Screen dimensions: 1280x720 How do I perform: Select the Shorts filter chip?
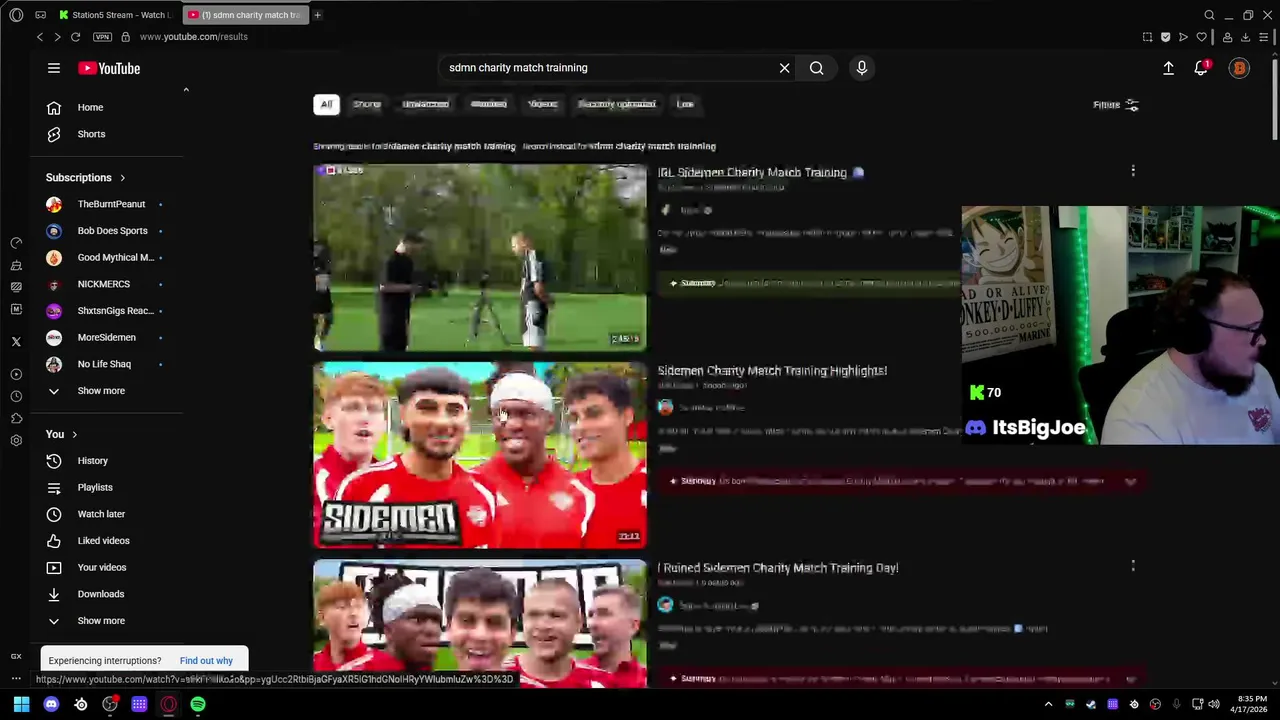pyautogui.click(x=367, y=104)
